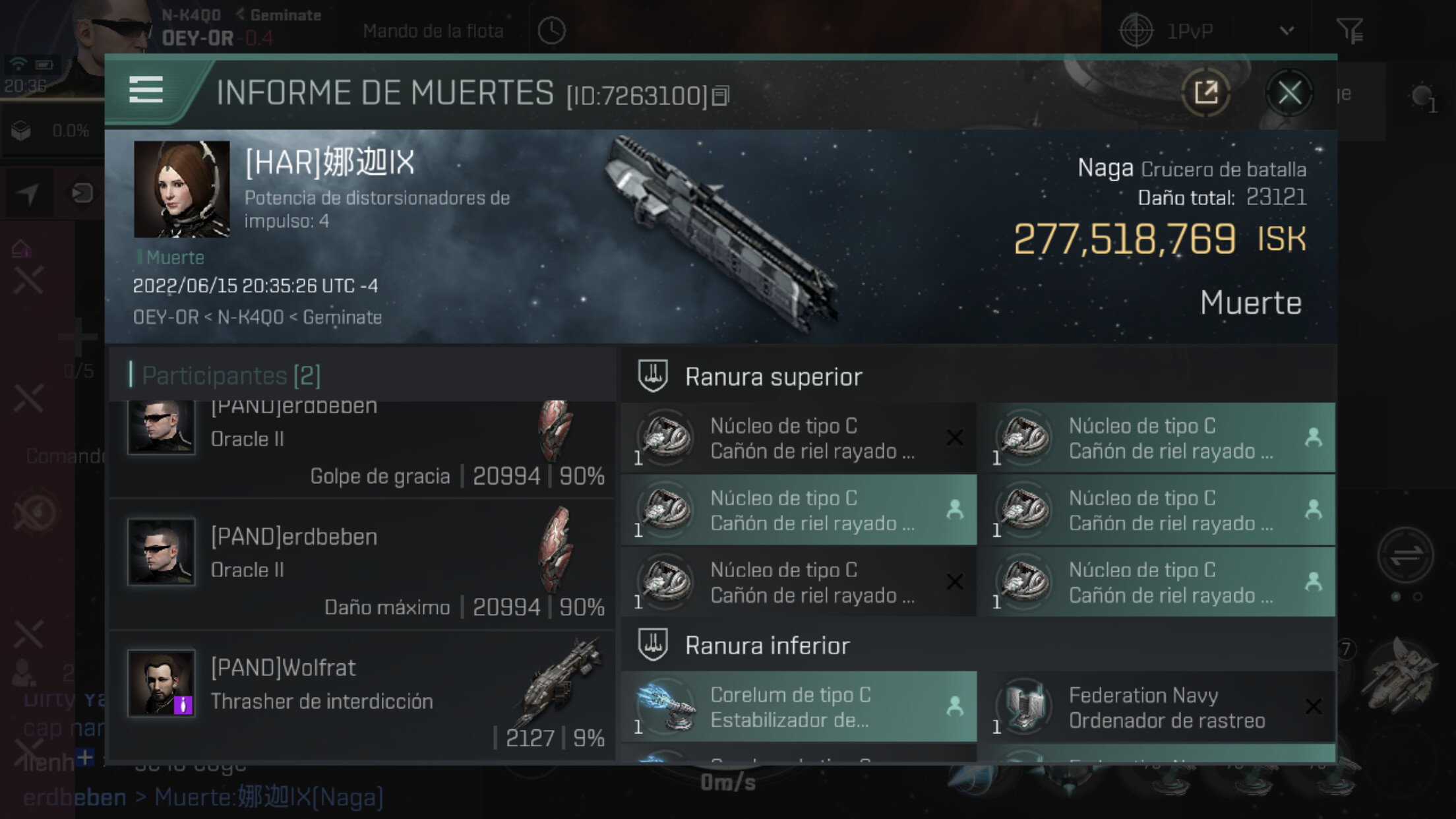Click the Ranura superior section icon
Screen dimensions: 1456x819
point(653,376)
